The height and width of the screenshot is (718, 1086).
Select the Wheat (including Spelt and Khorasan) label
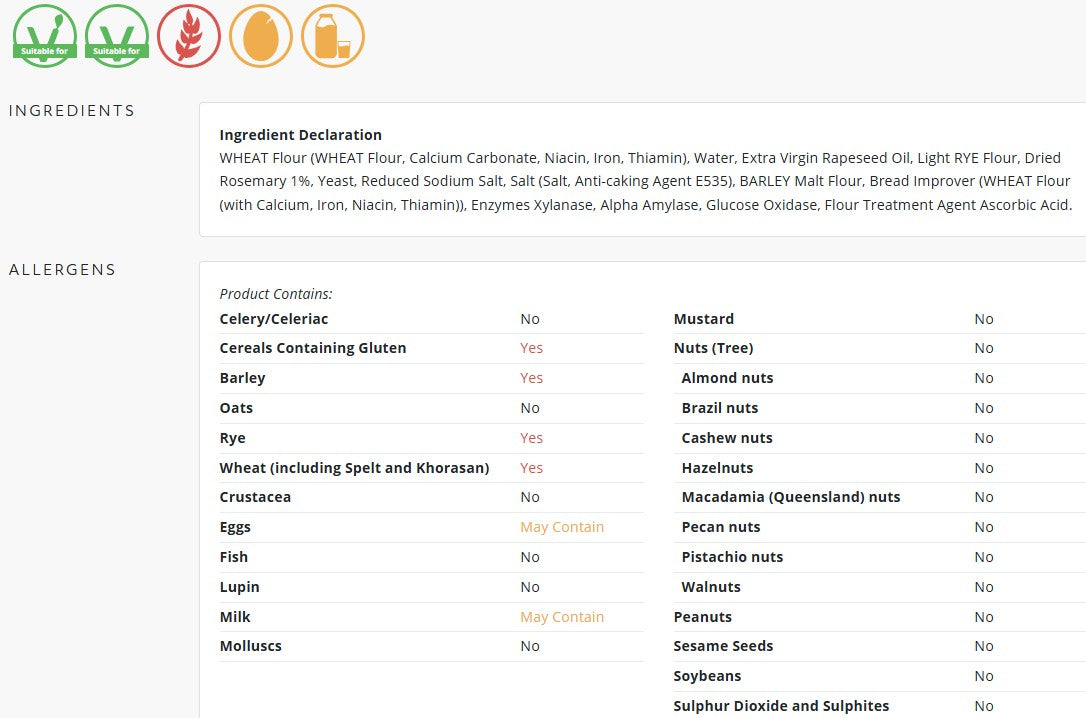[x=355, y=468]
